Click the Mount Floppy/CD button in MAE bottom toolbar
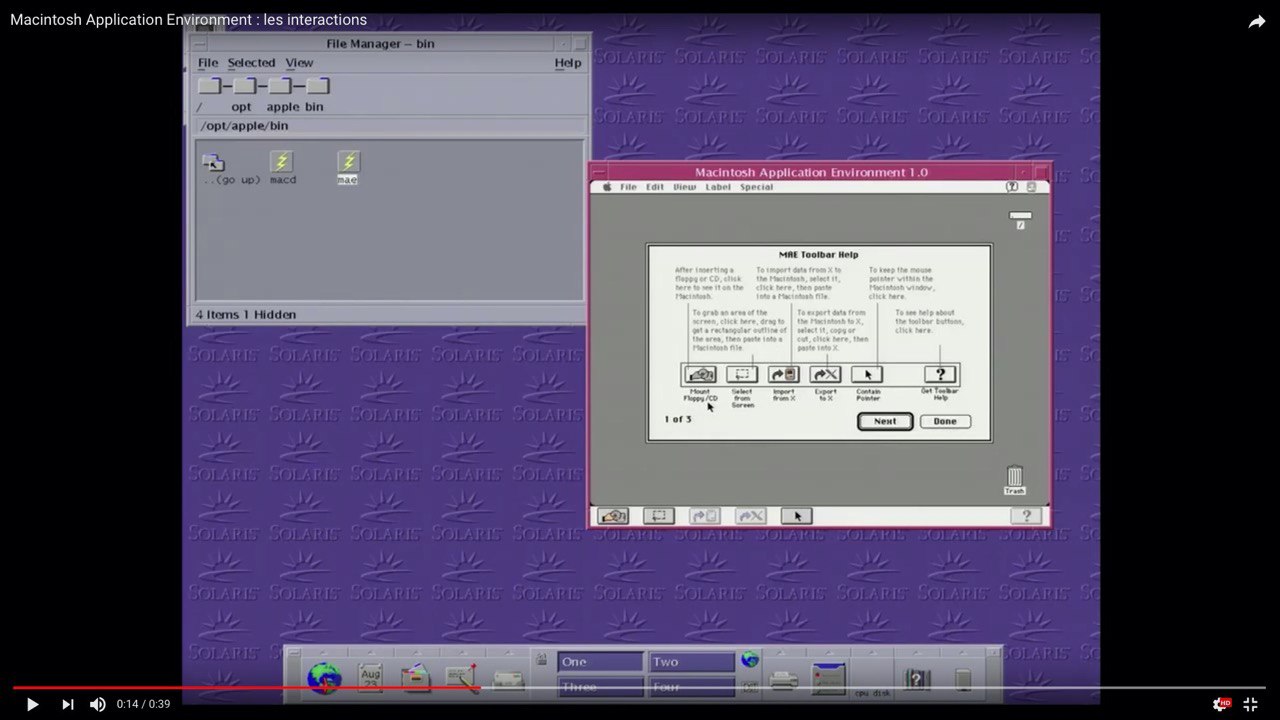 point(613,516)
